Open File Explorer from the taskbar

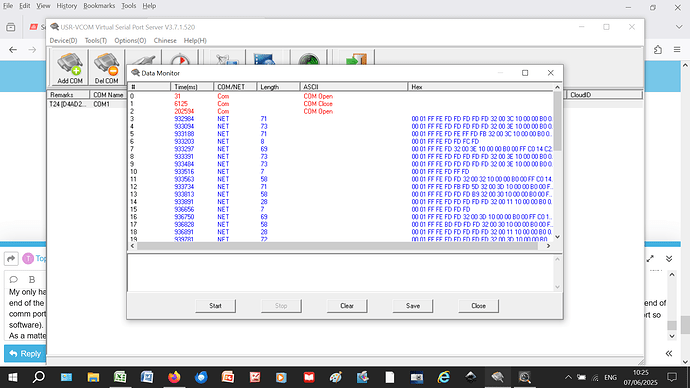pyautogui.click(x=93, y=377)
